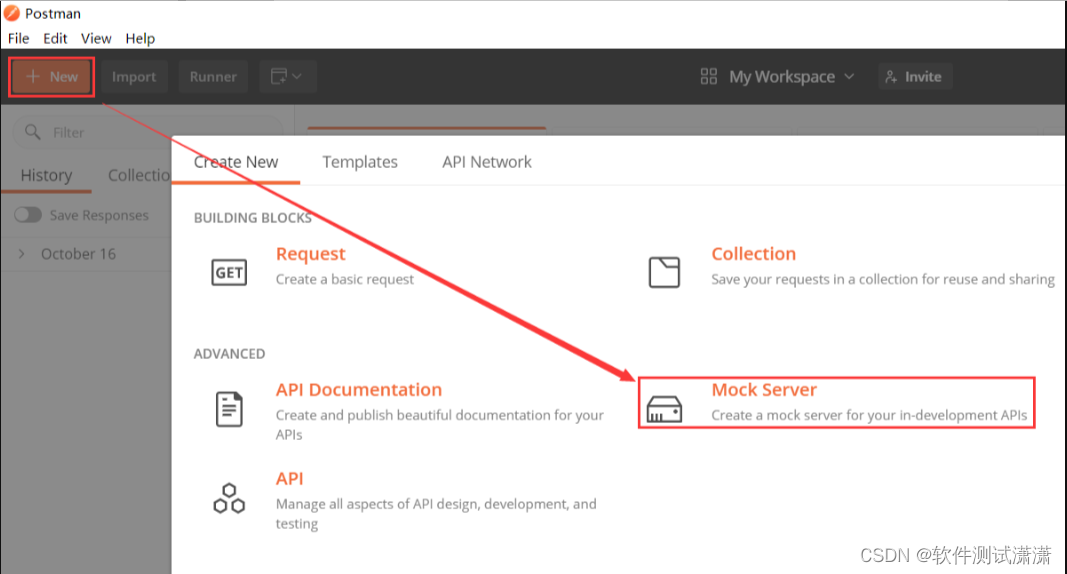Open the File menu
Viewport: 1067px width, 574px height.
[18, 38]
